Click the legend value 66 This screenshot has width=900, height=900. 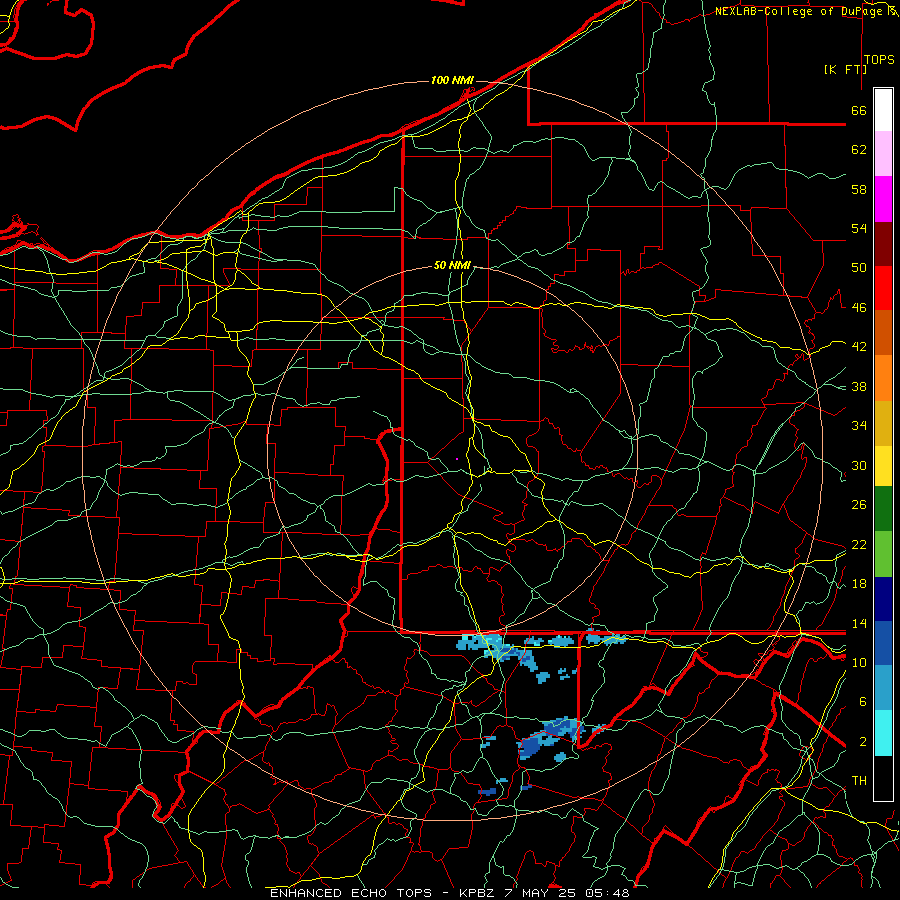click(x=859, y=110)
